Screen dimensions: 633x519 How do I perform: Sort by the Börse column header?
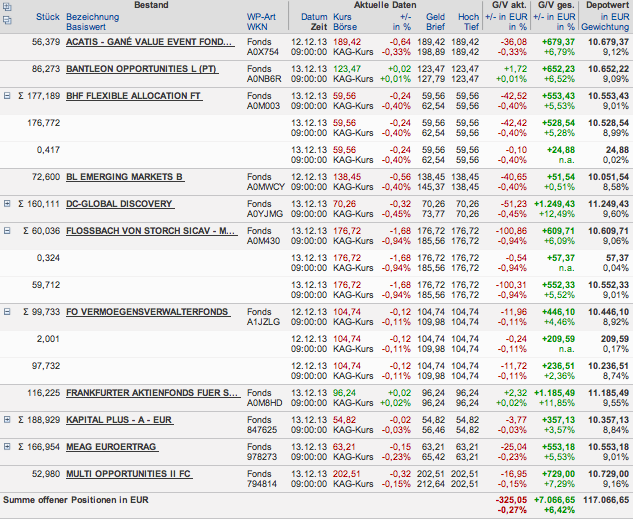point(345,27)
